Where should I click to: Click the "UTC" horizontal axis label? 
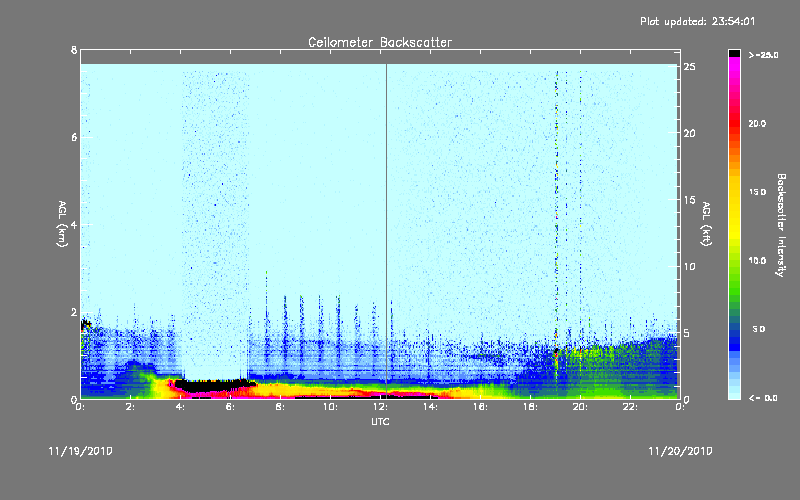pos(380,421)
